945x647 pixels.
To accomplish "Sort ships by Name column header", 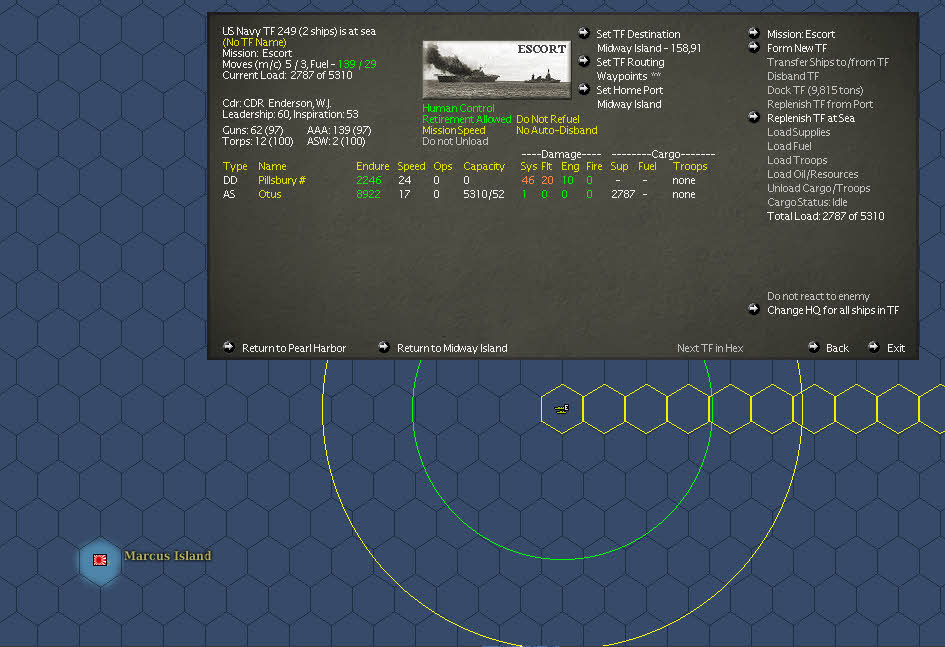I will pyautogui.click(x=272, y=166).
